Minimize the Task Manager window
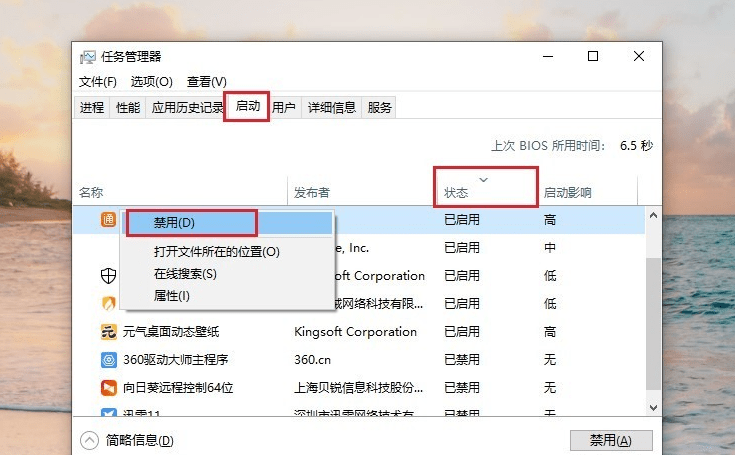The image size is (735, 455). 548,57
